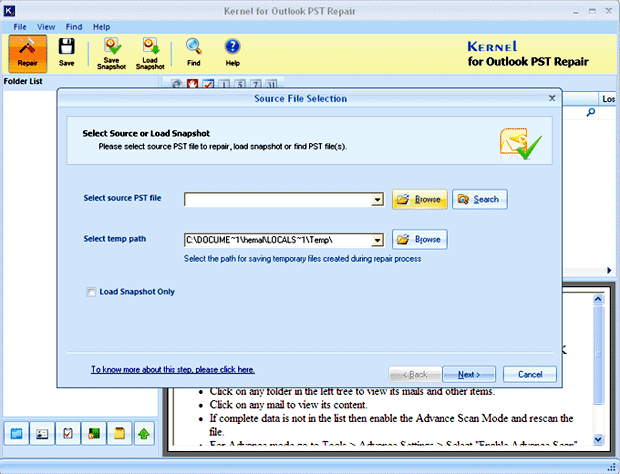Click the blue Help question mark icon

[232, 46]
